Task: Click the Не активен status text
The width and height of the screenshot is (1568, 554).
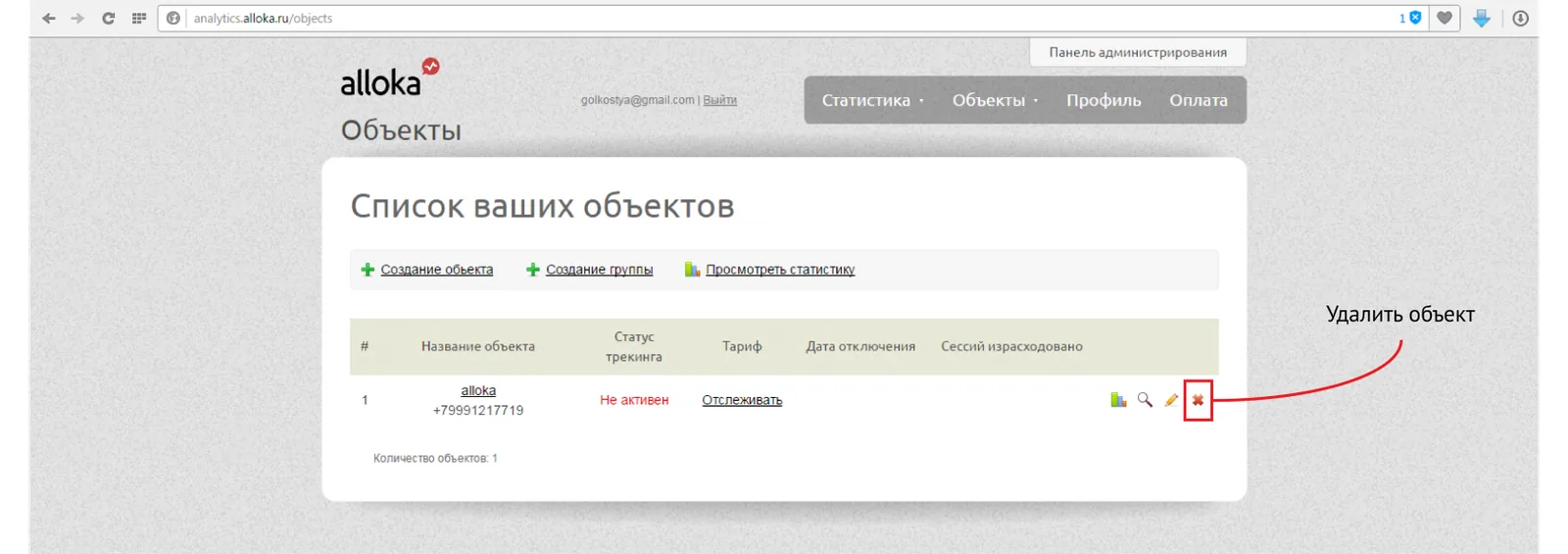Action: pos(634,400)
